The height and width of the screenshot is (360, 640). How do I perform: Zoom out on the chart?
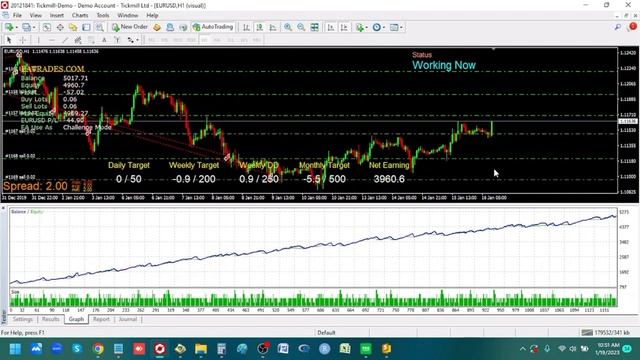pyautogui.click(x=301, y=27)
